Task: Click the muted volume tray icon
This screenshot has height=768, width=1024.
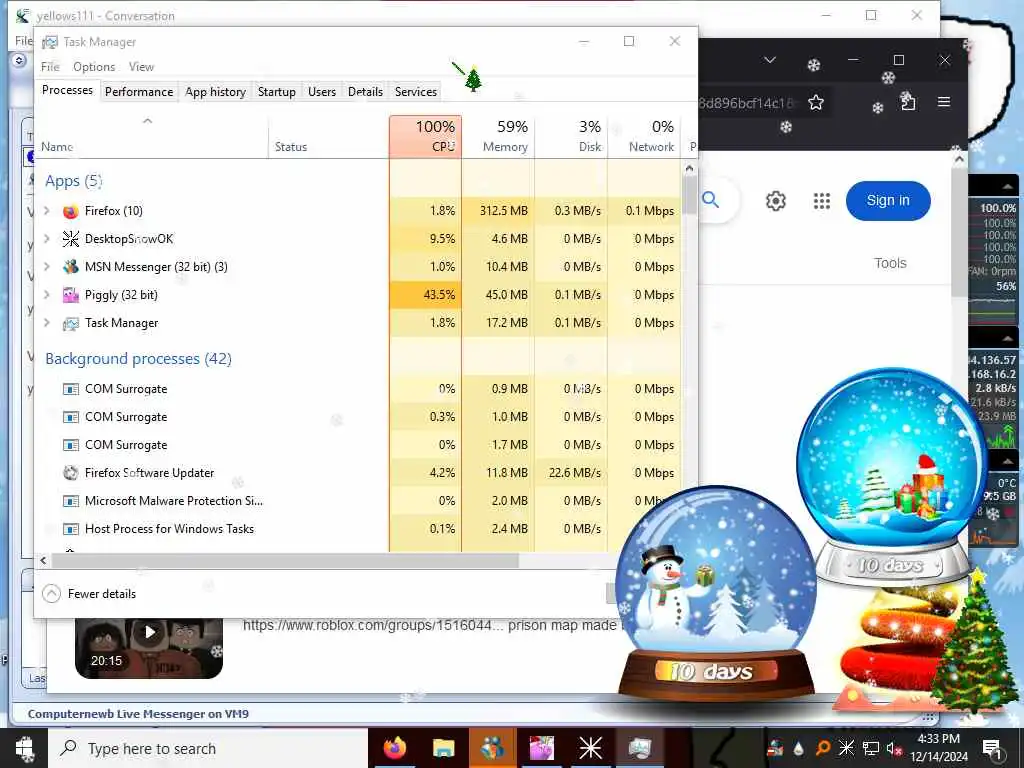Action: (894, 748)
